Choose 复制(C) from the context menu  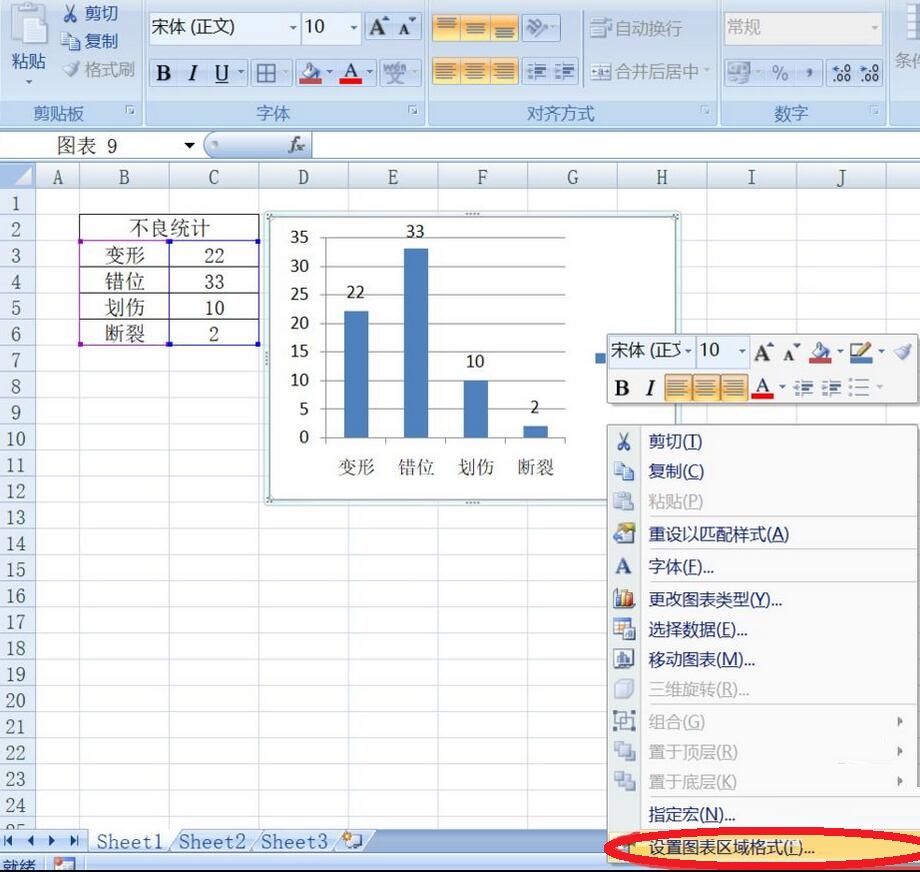coord(762,471)
